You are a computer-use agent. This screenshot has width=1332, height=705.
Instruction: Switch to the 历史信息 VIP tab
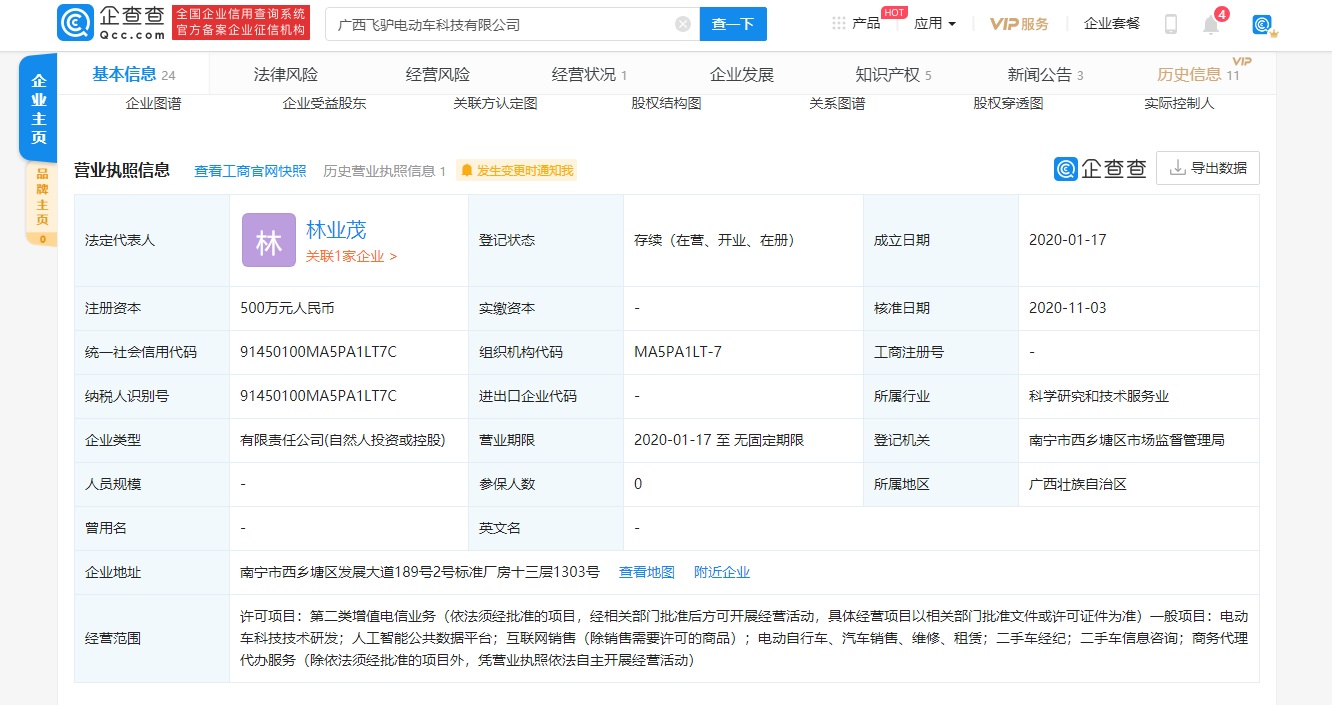click(1198, 74)
